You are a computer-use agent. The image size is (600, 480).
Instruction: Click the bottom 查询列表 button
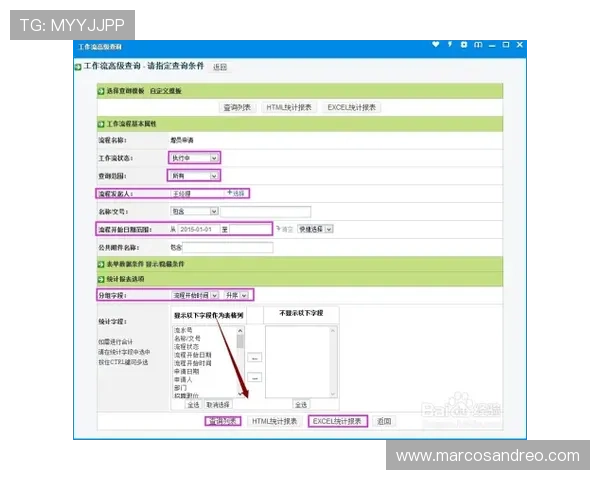point(223,421)
